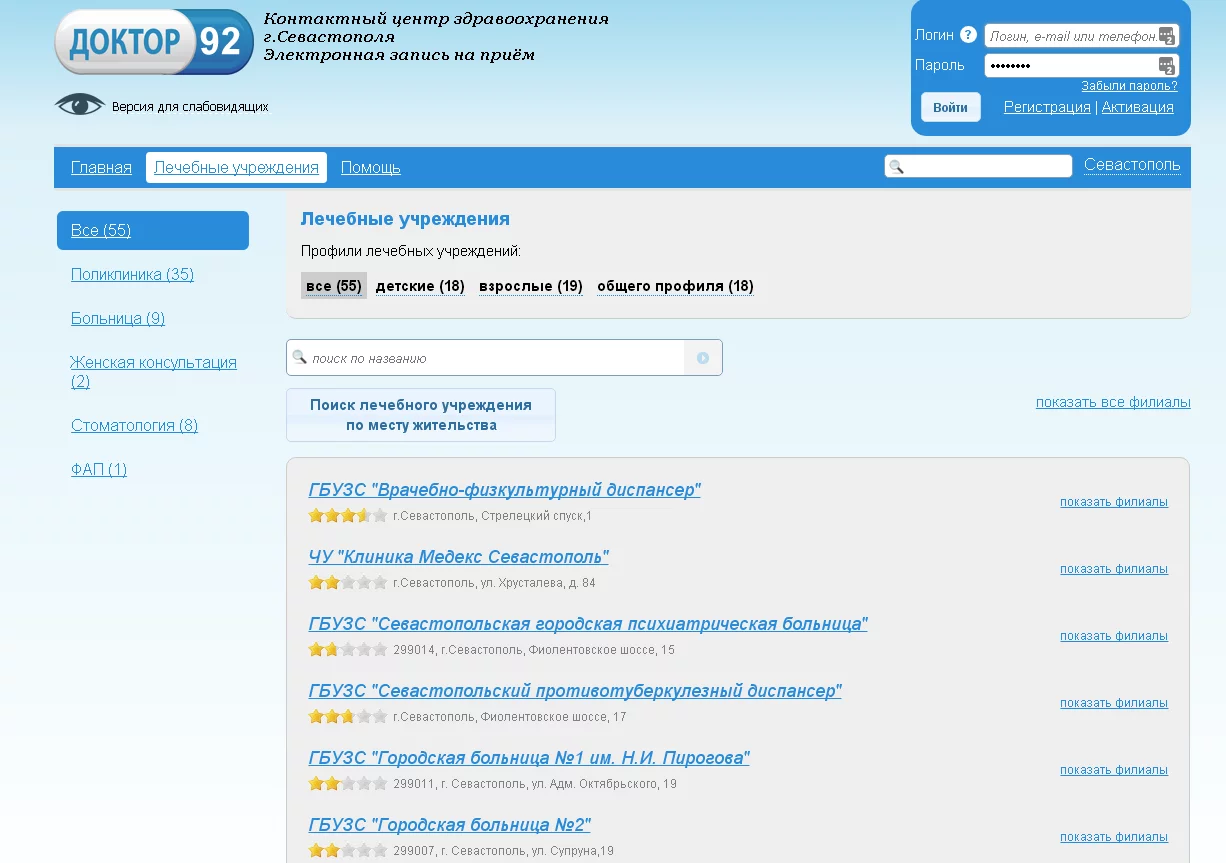
Task: Click показать все филиалы link
Action: 1113,402
